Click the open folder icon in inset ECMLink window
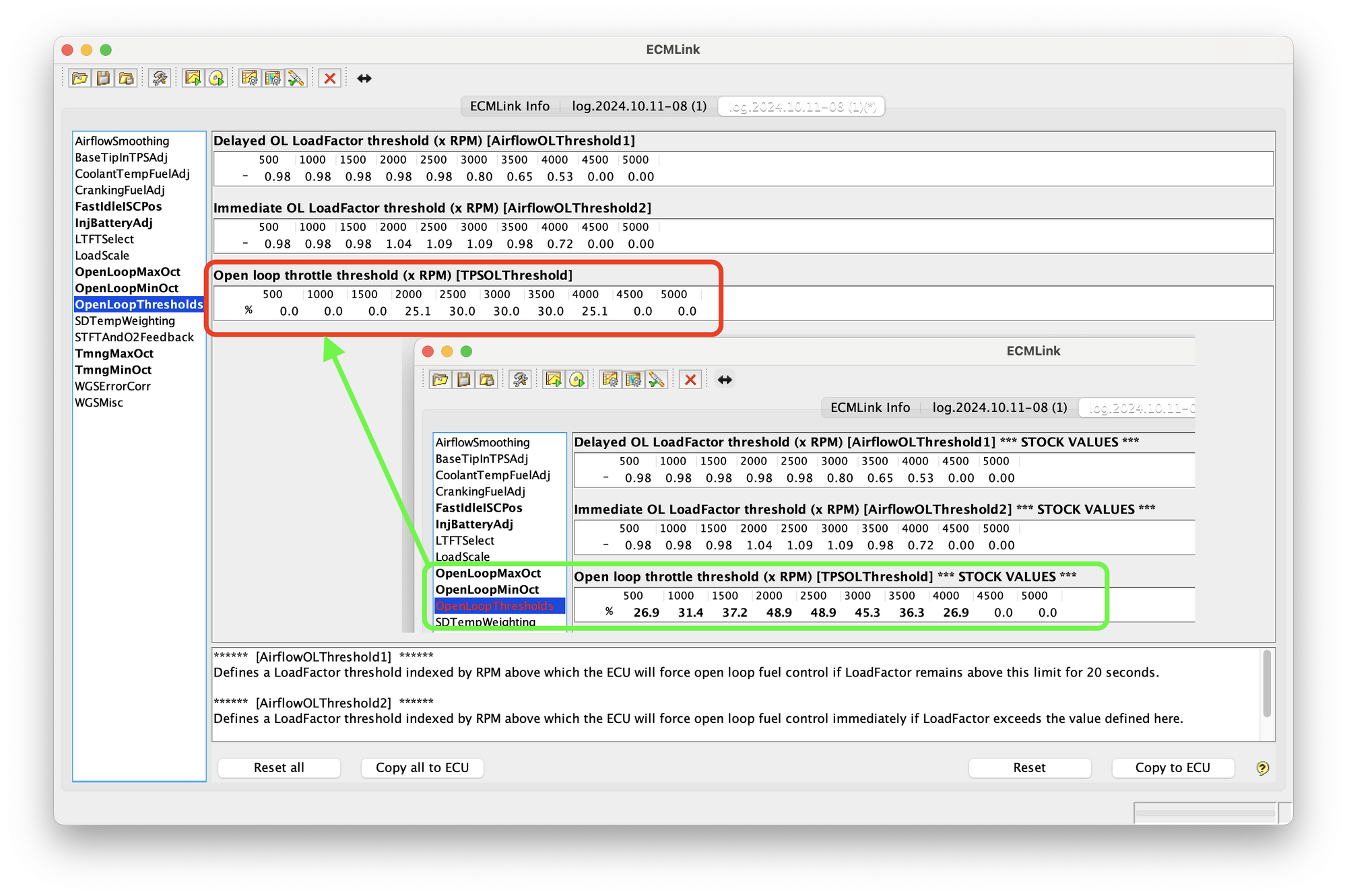The image size is (1347, 896). 440,380
